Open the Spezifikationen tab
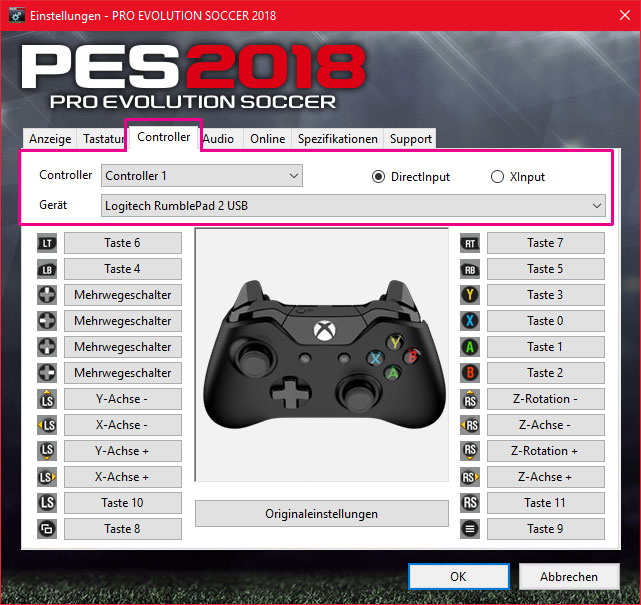 (x=338, y=139)
